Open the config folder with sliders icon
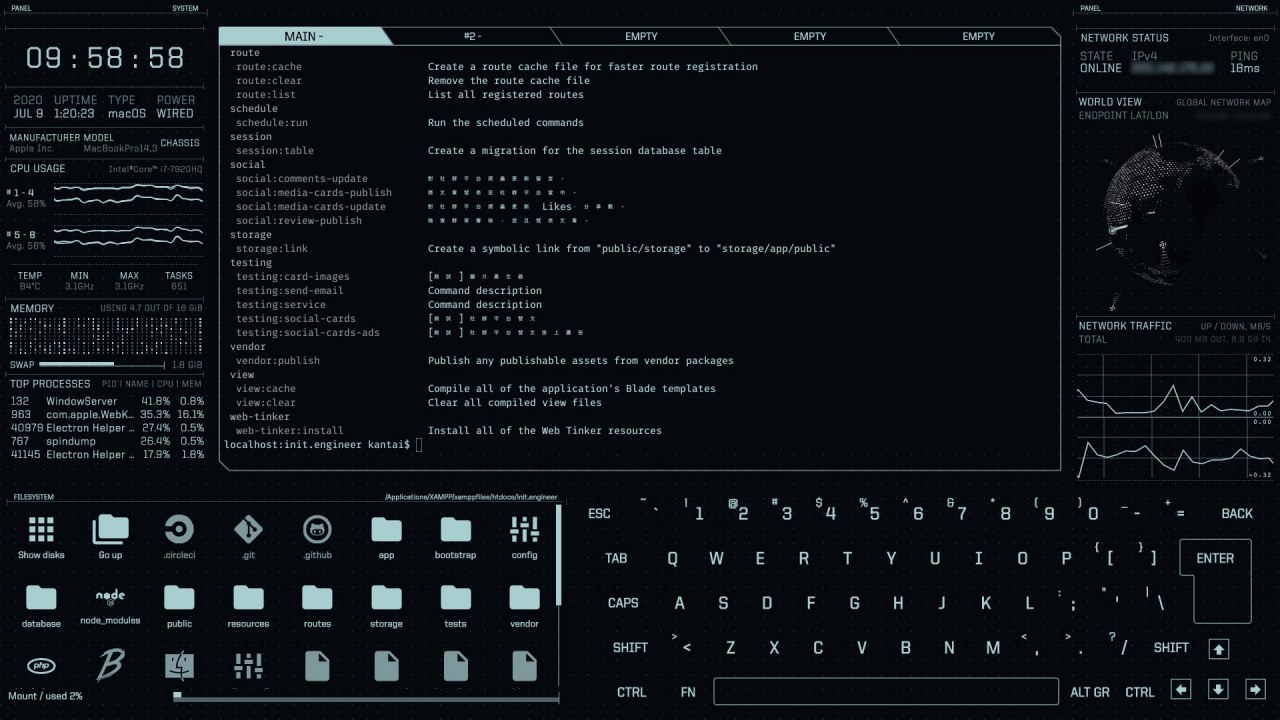The image size is (1280, 720). 524,530
